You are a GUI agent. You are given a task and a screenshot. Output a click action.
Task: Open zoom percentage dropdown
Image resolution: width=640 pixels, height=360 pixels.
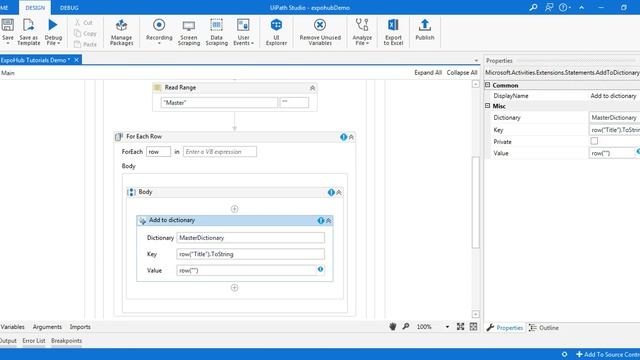click(x=447, y=327)
